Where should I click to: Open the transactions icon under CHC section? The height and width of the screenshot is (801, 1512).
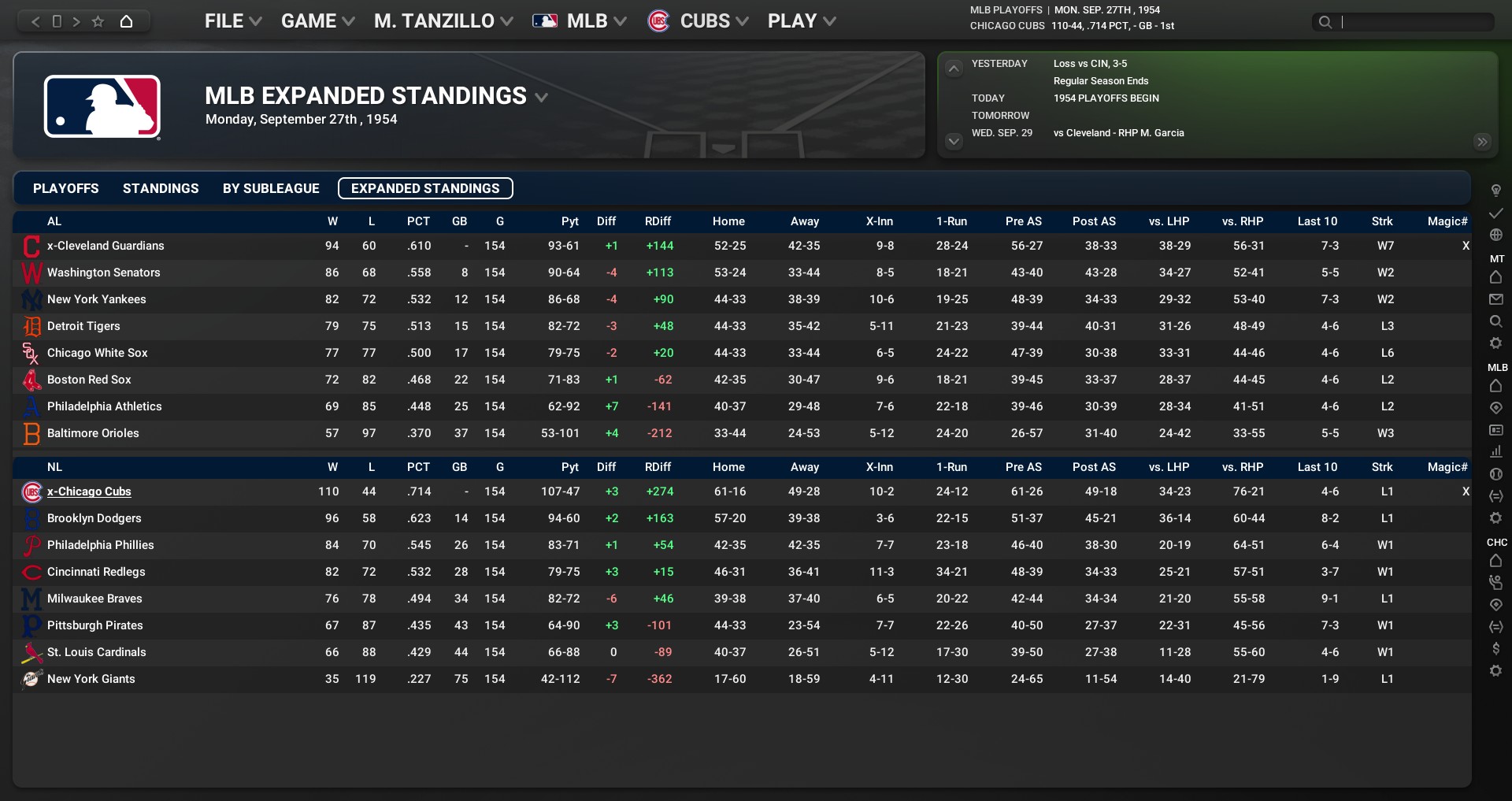coord(1495,627)
